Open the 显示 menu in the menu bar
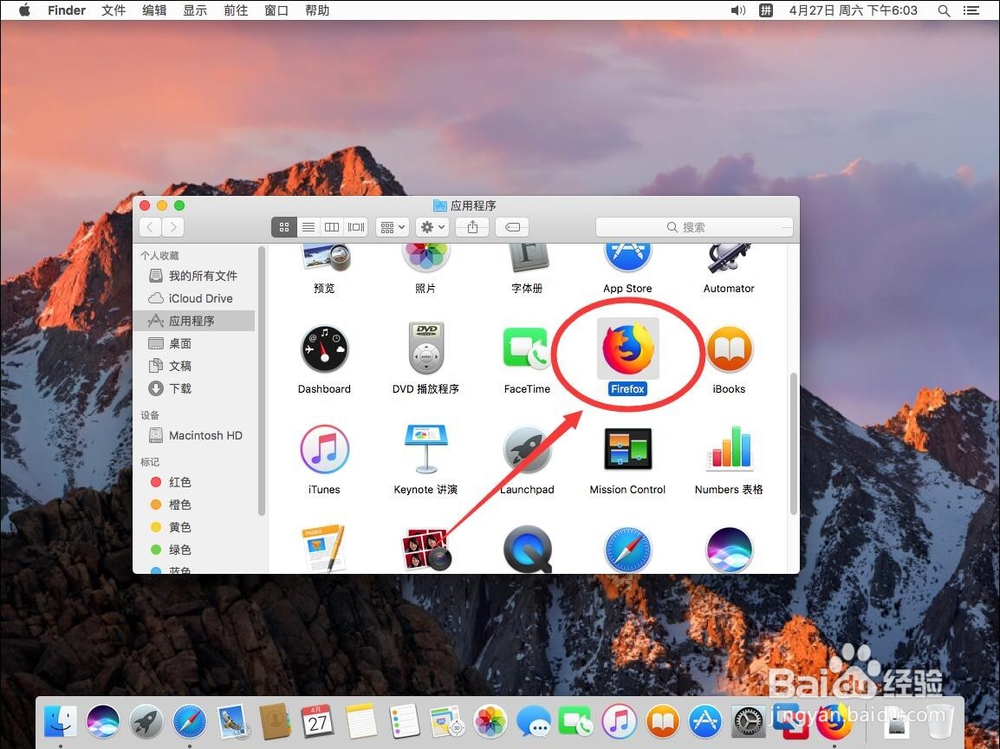 [x=195, y=10]
